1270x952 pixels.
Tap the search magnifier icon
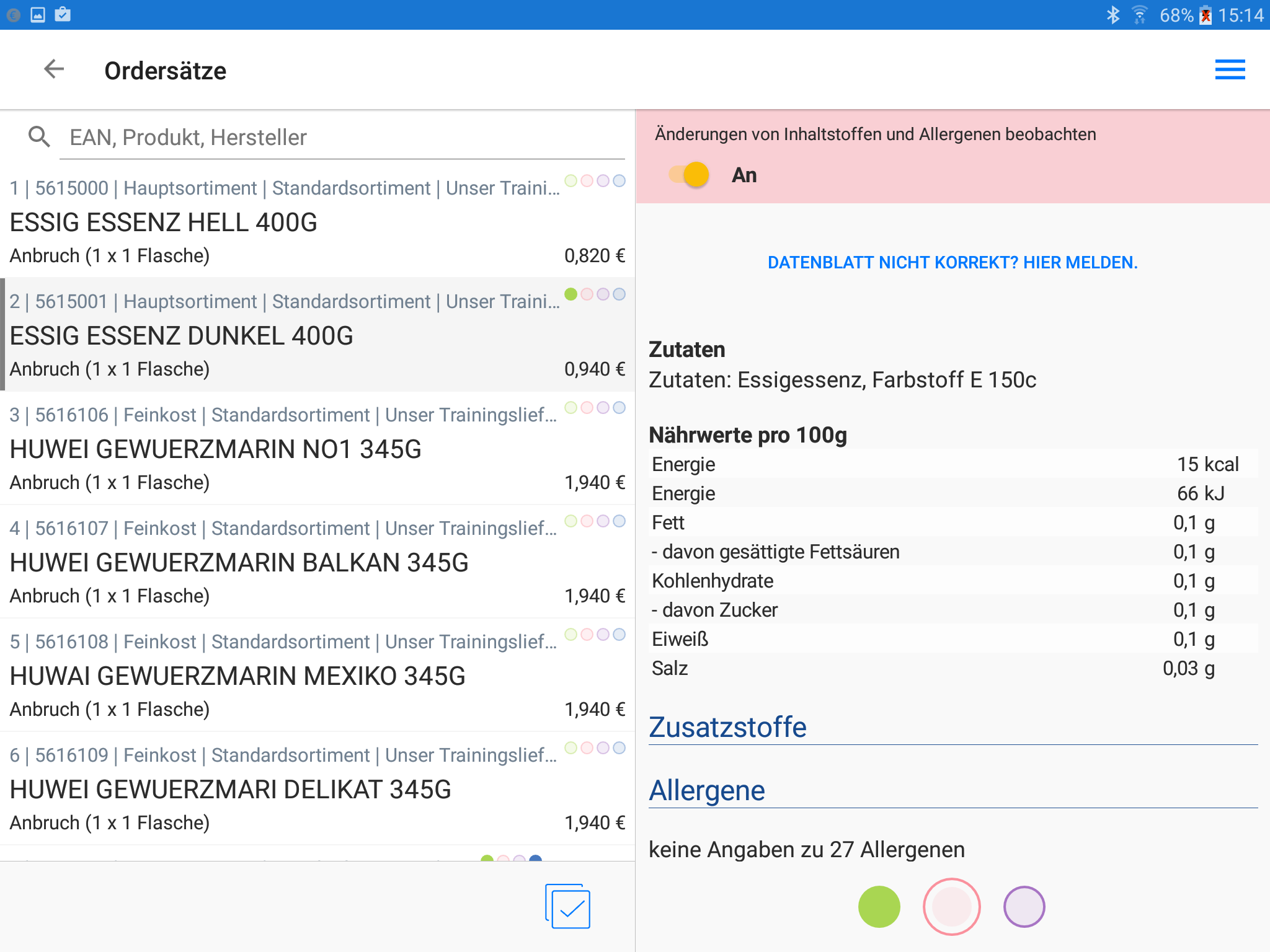click(39, 137)
